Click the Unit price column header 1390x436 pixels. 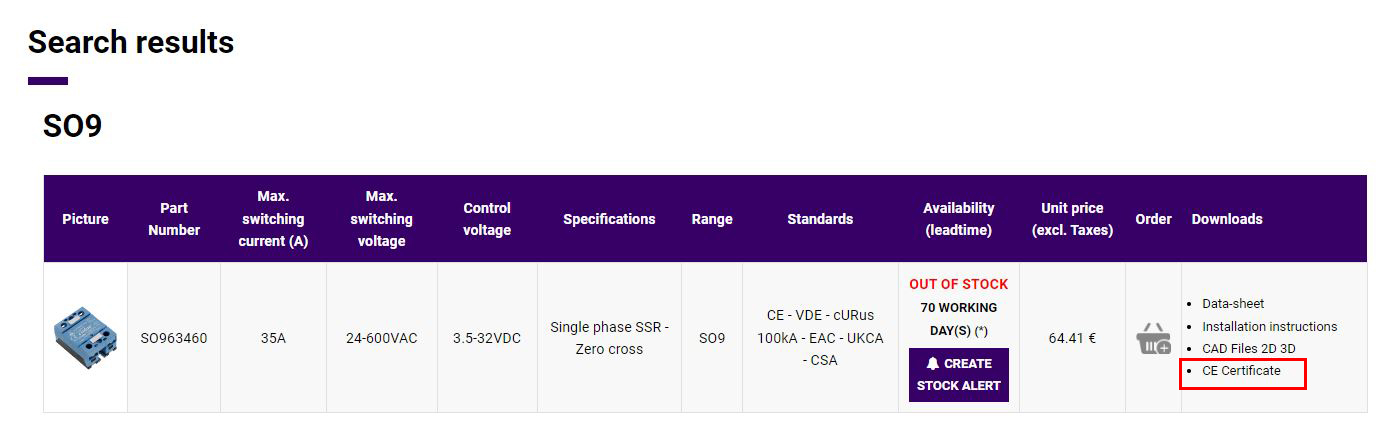1072,219
